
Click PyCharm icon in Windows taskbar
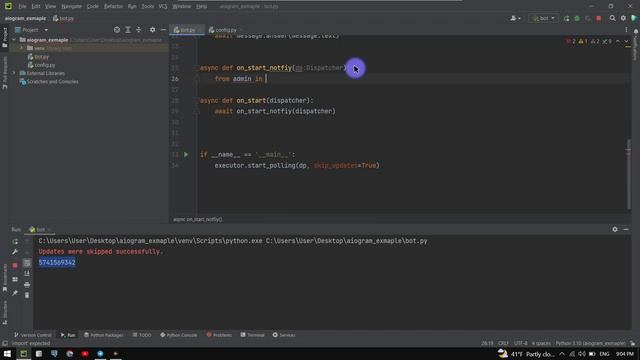(x=24, y=353)
